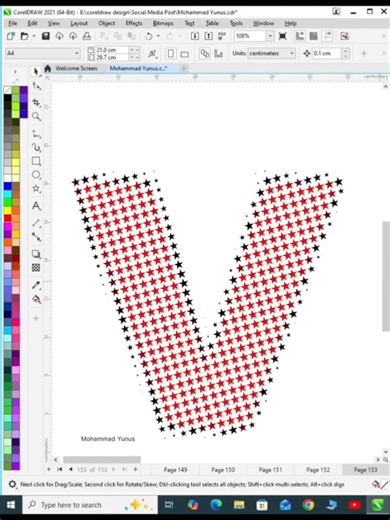Click the page width stepper arrows
390x520 pixels.
(x=134, y=50)
